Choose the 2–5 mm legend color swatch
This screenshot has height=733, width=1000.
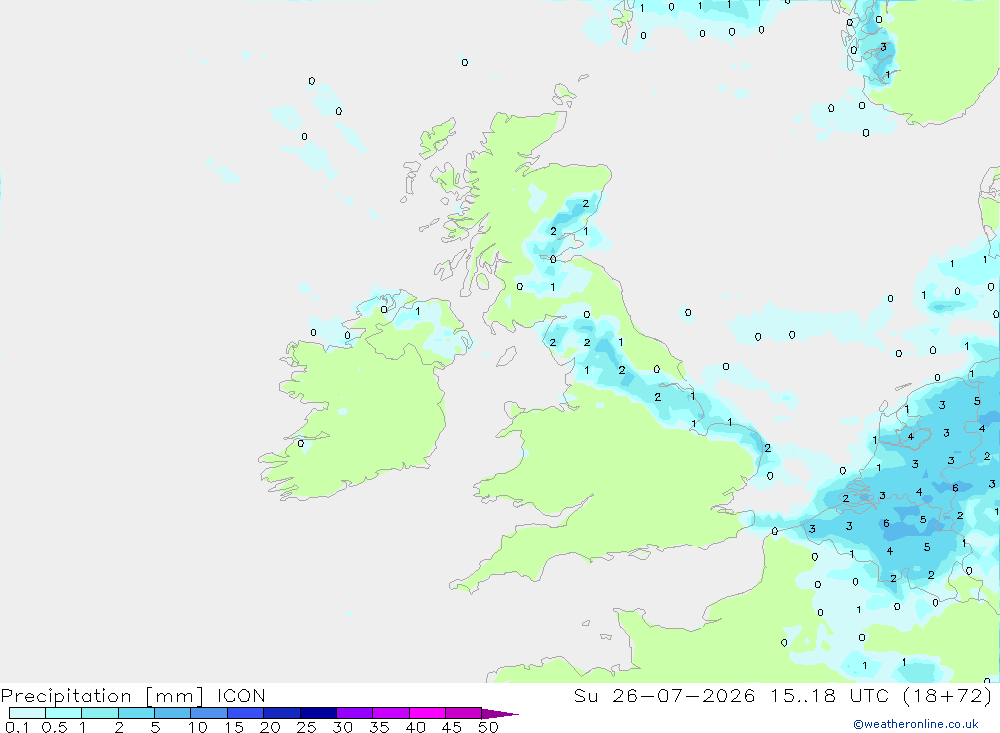click(136, 713)
